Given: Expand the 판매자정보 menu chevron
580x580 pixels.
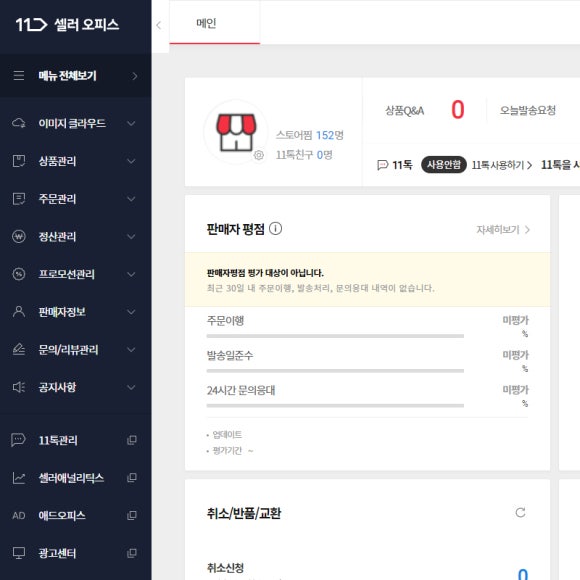Looking at the screenshot, I should [131, 312].
